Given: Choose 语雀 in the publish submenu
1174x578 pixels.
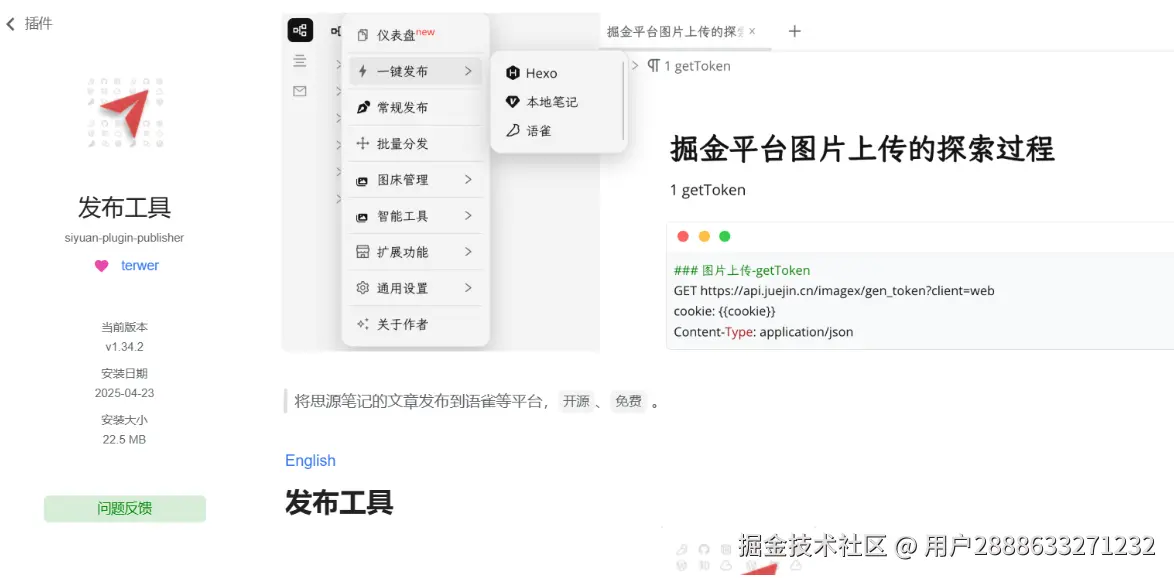Looking at the screenshot, I should pyautogui.click(x=558, y=130).
